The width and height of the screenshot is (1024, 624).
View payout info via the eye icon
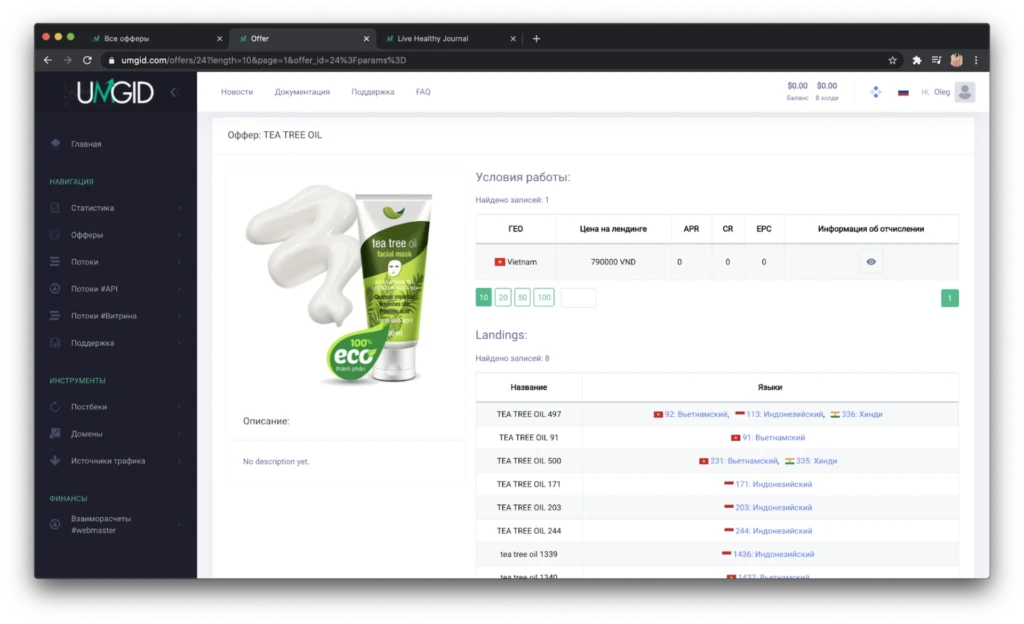871,262
